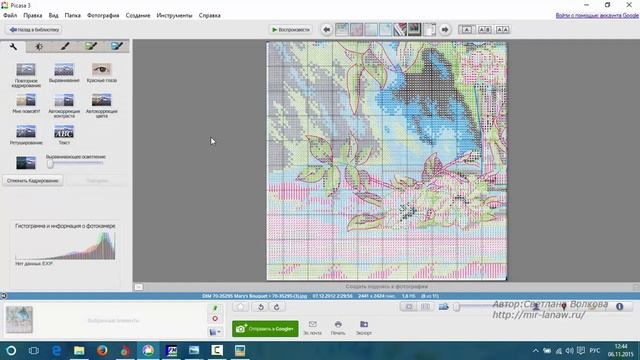Screen dimensions: 640x360
Task: Open Firefox from the taskbar
Action: point(102,351)
